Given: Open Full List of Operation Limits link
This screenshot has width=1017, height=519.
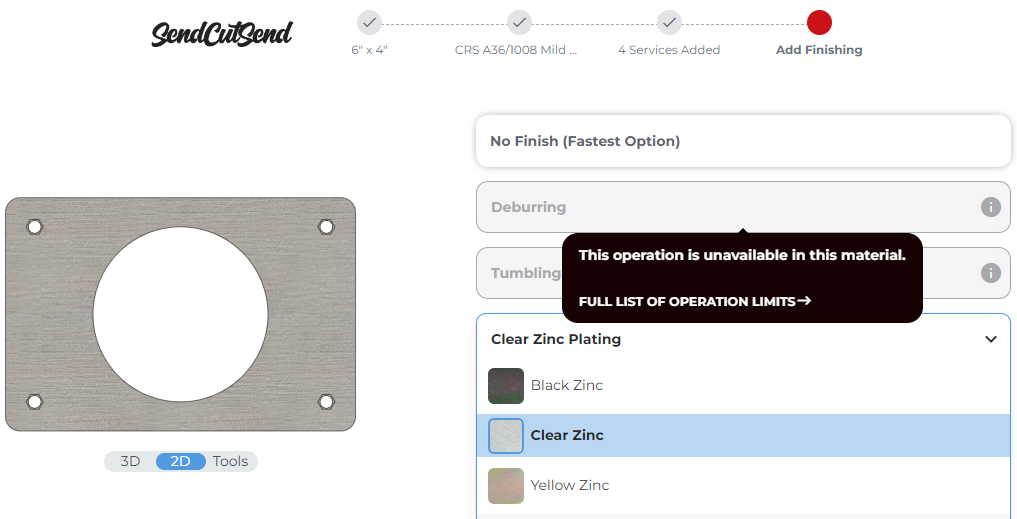Looking at the screenshot, I should (694, 301).
